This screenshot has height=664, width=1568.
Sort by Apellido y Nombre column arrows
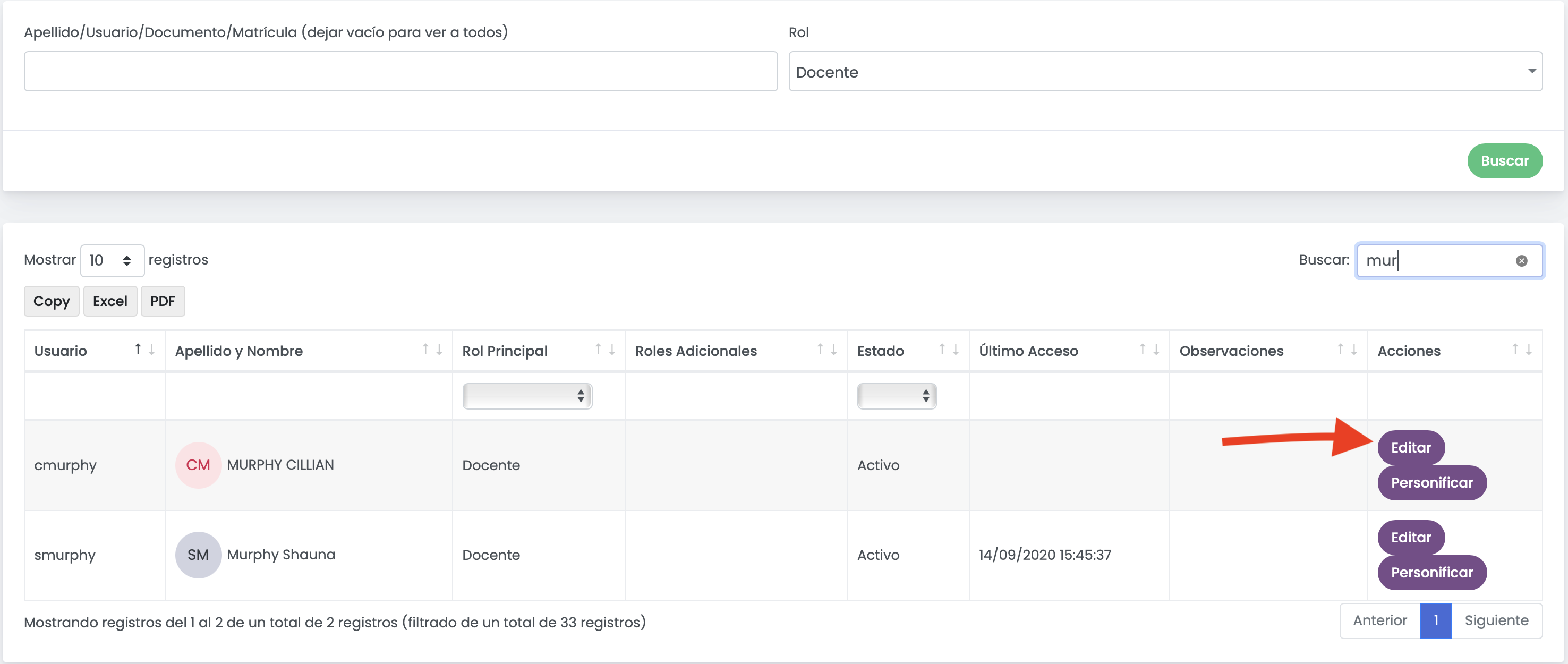pos(432,350)
